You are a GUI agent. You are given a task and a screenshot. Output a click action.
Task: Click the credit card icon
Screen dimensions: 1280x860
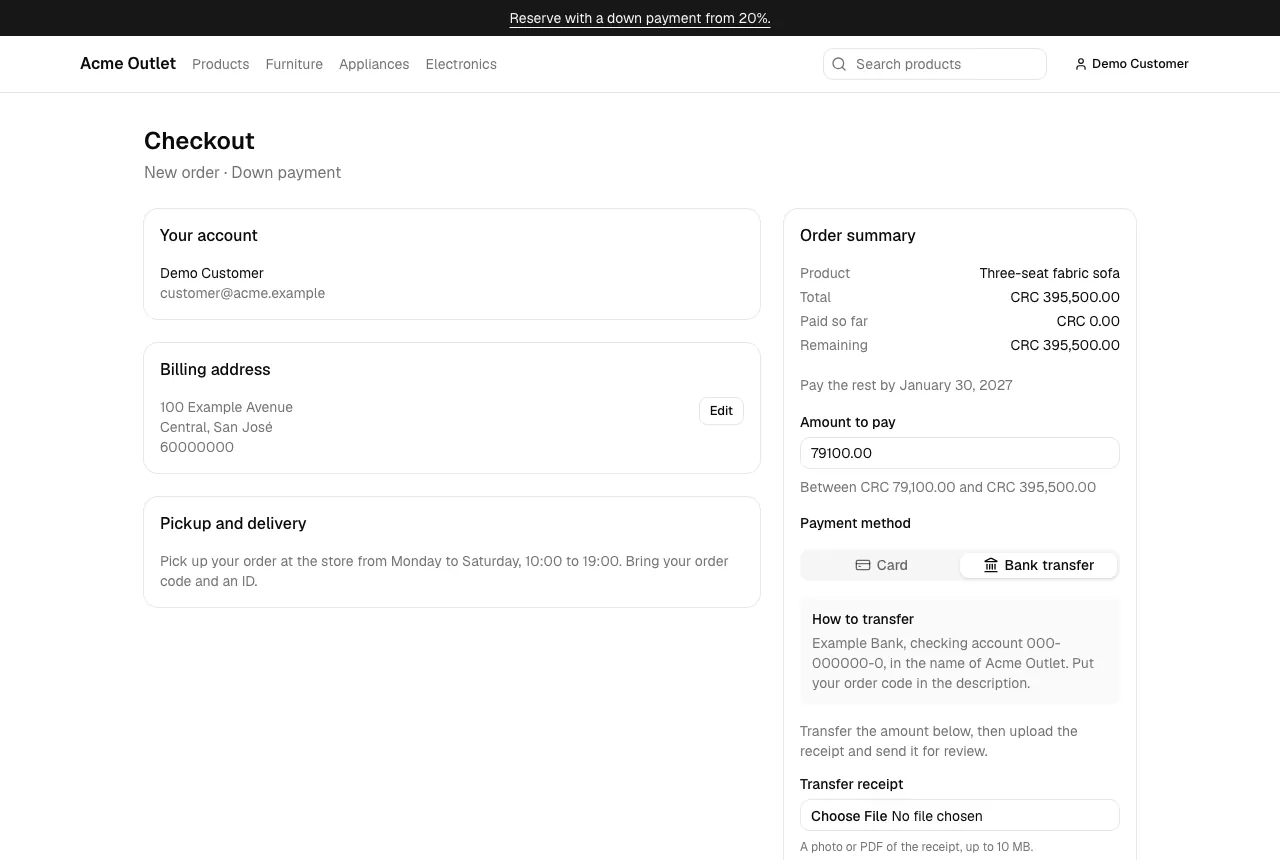coord(863,565)
